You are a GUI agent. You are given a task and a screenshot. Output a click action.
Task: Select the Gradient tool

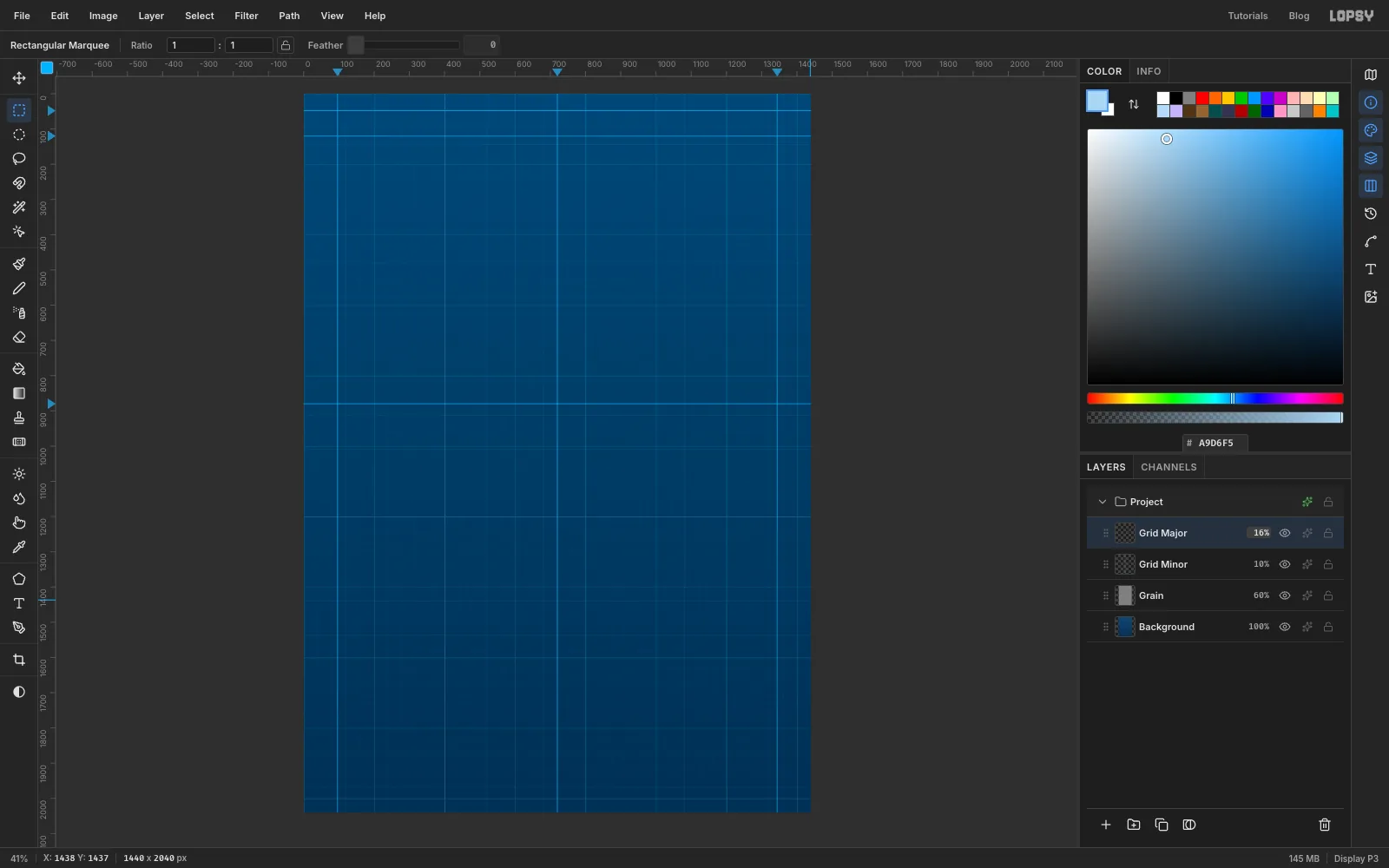point(19,393)
